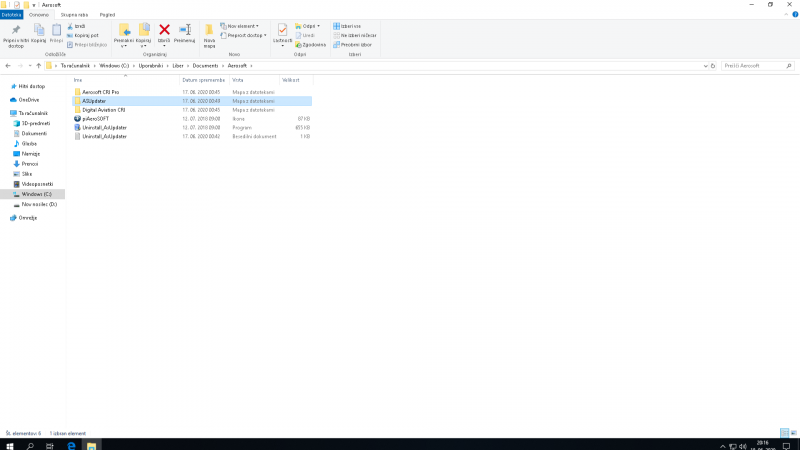Pin to Quick access with the pushpin icon
800x450 pixels.
click(x=16, y=35)
